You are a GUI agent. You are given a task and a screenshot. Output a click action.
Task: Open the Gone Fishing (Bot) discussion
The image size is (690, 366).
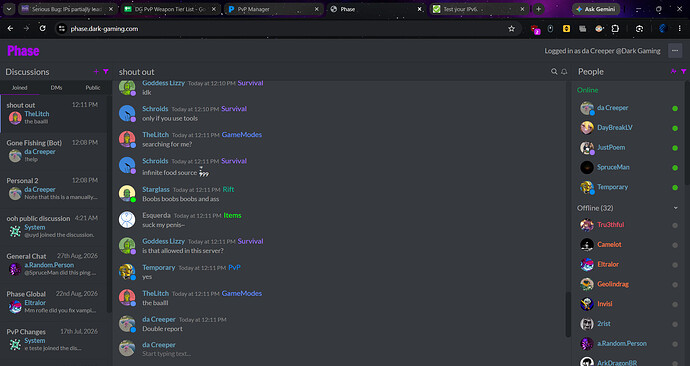click(x=53, y=151)
